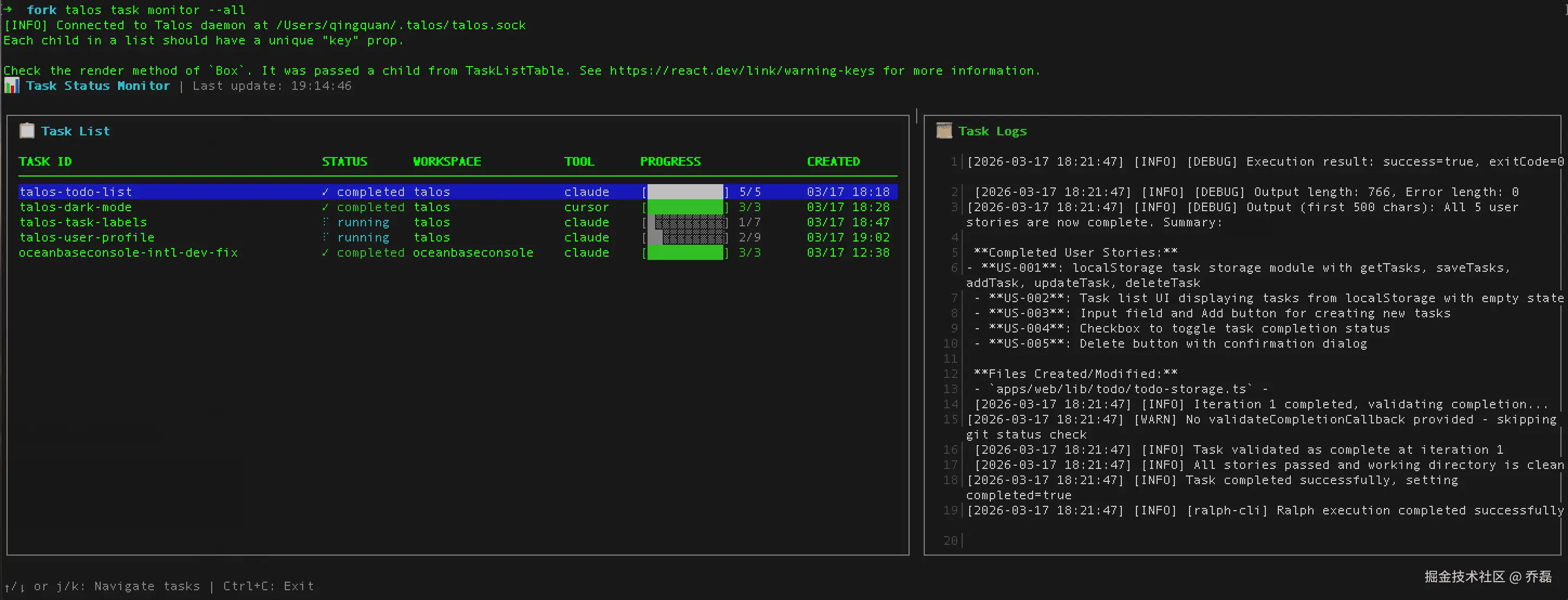Click the PROGRESS column header
The height and width of the screenshot is (600, 1568).
tap(670, 161)
